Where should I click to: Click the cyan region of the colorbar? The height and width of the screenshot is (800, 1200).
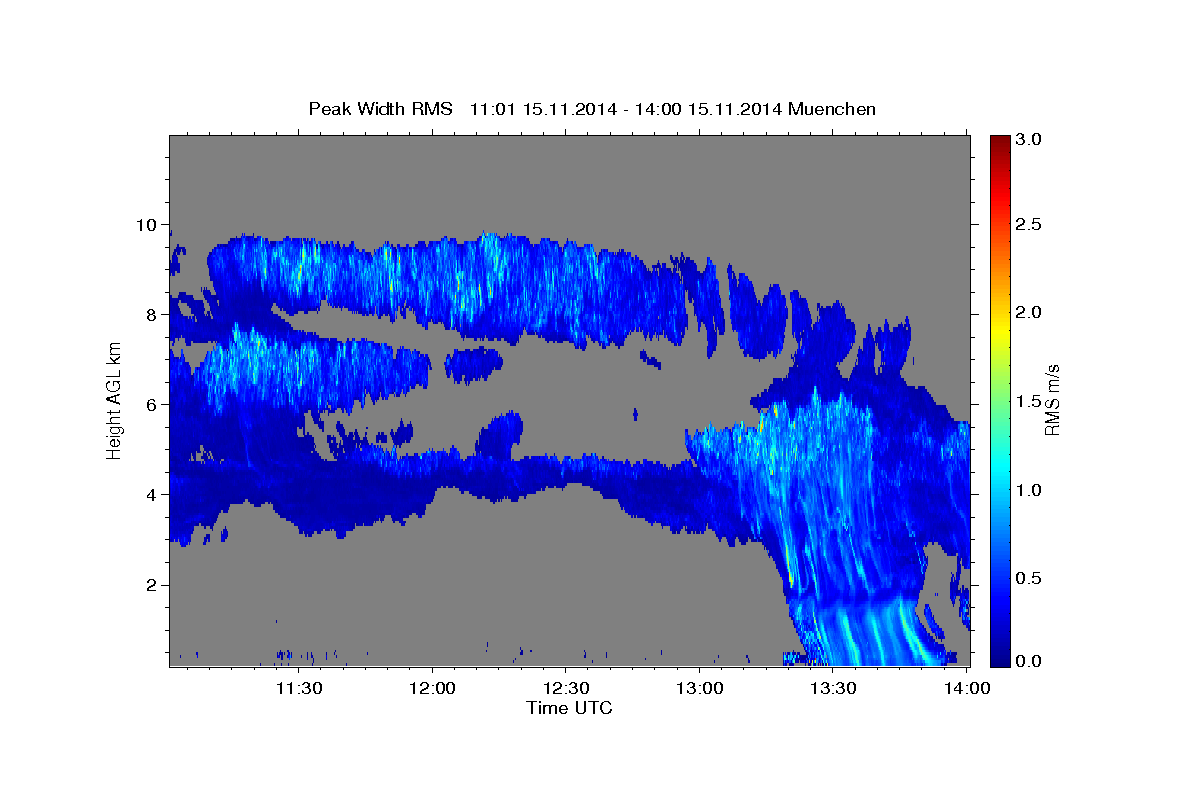coord(1000,470)
